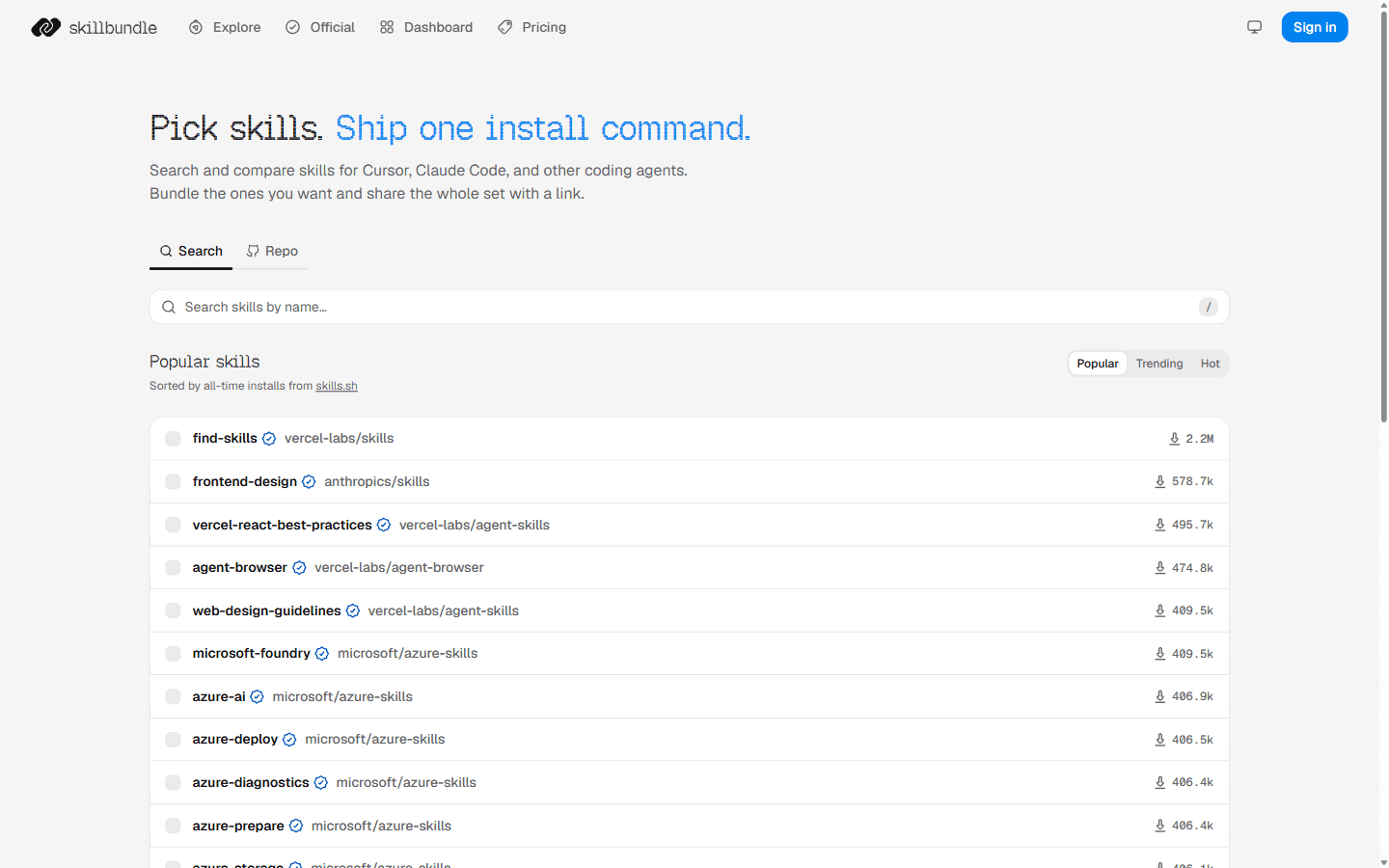The width and height of the screenshot is (1389, 868).
Task: Click the Sign in button
Action: tap(1315, 27)
